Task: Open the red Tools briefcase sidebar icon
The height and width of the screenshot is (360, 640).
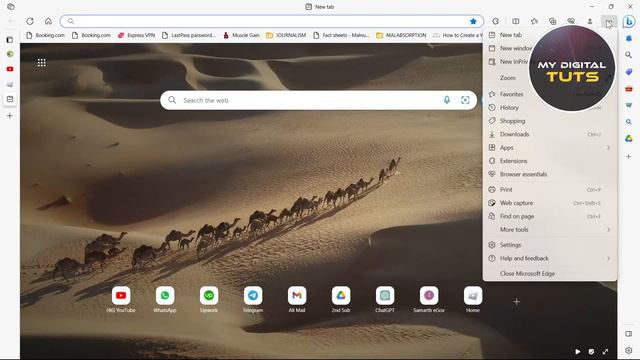Action: click(x=629, y=89)
